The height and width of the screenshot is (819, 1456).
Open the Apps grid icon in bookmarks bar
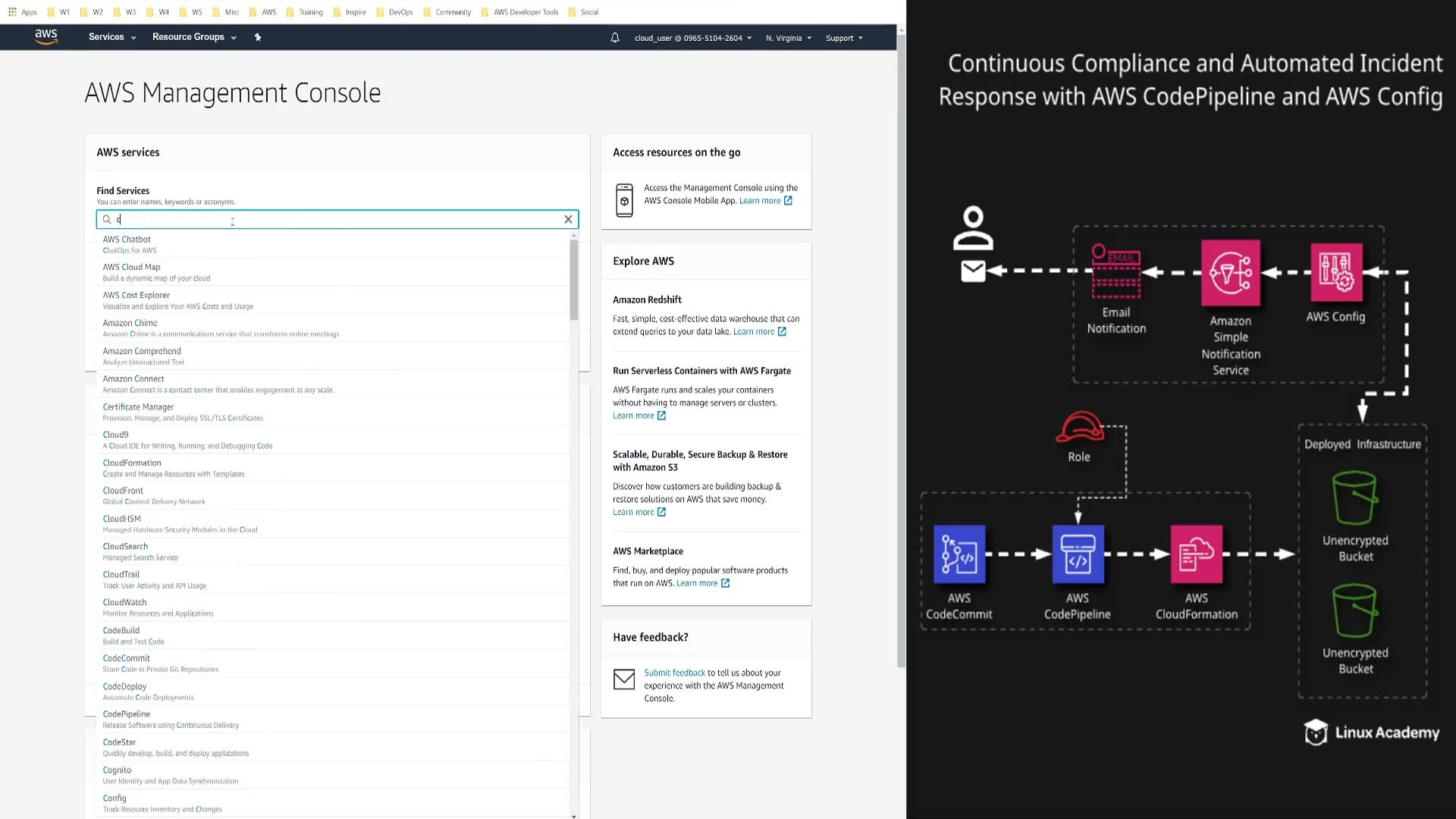(x=12, y=11)
